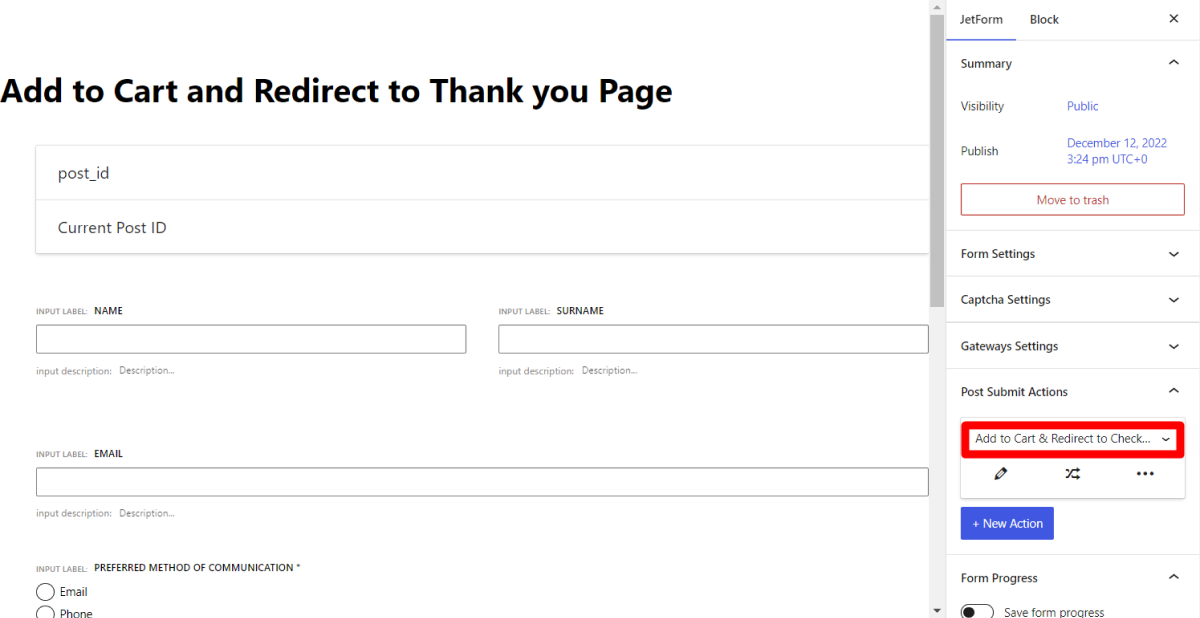This screenshot has width=1200, height=618.
Task: Click the Move to trash button
Action: coord(1072,199)
